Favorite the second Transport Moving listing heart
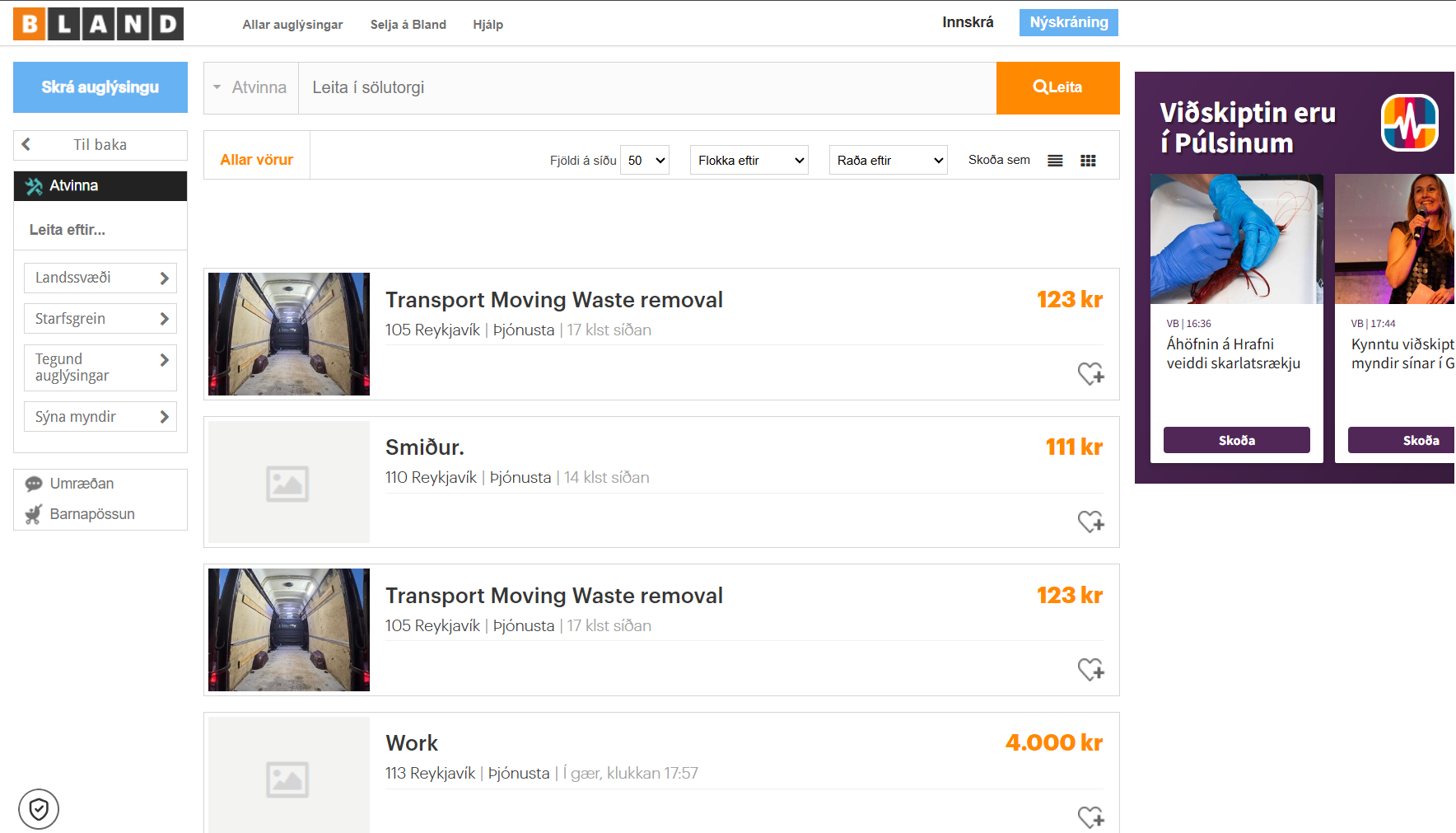This screenshot has height=833, width=1456. pyautogui.click(x=1091, y=669)
